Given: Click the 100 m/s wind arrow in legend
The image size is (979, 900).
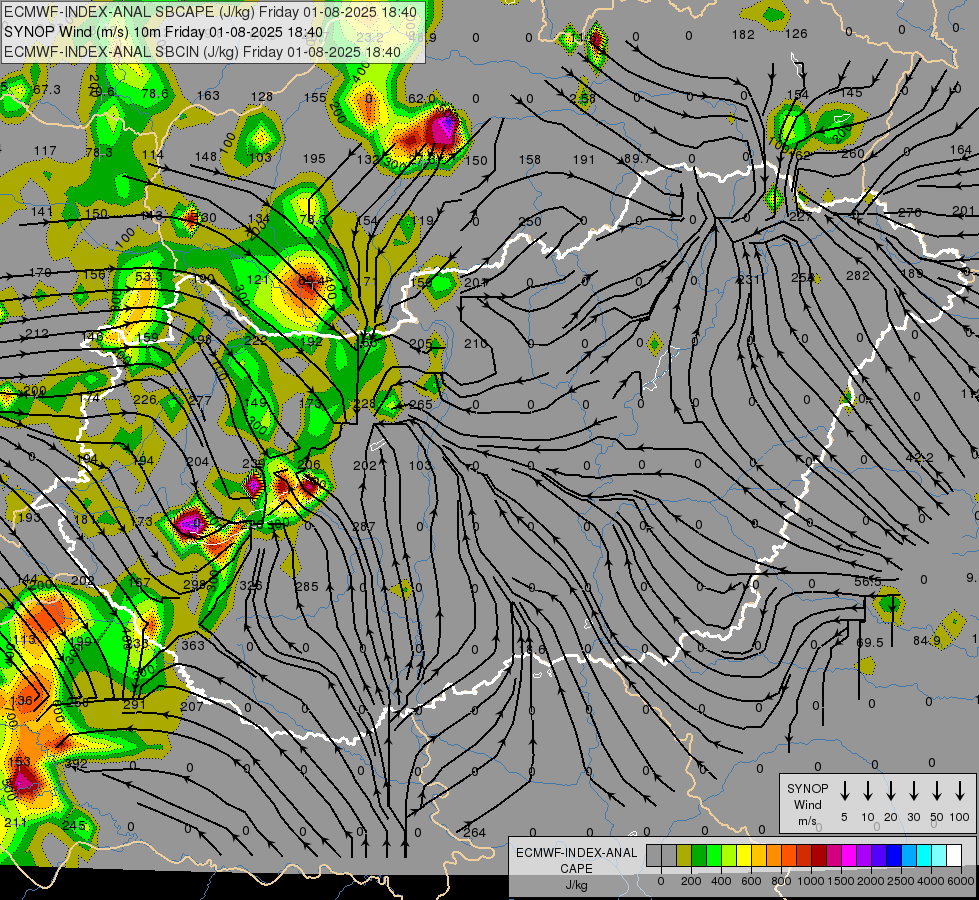Looking at the screenshot, I should pyautogui.click(x=960, y=791).
